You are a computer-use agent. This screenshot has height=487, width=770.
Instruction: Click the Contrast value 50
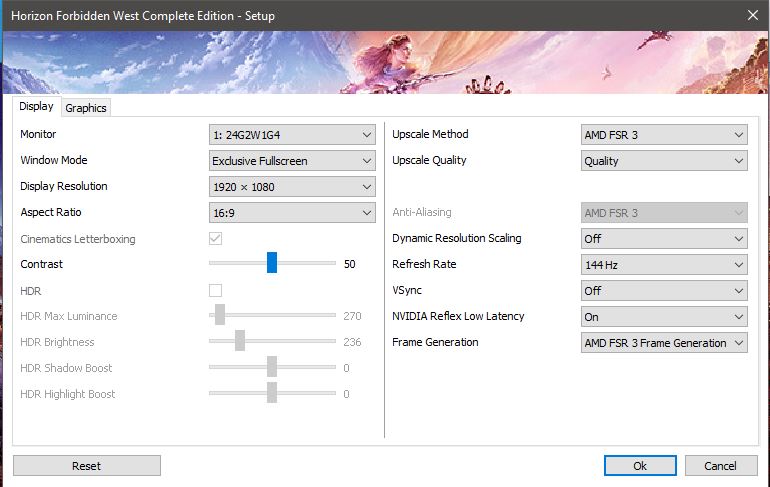(350, 264)
